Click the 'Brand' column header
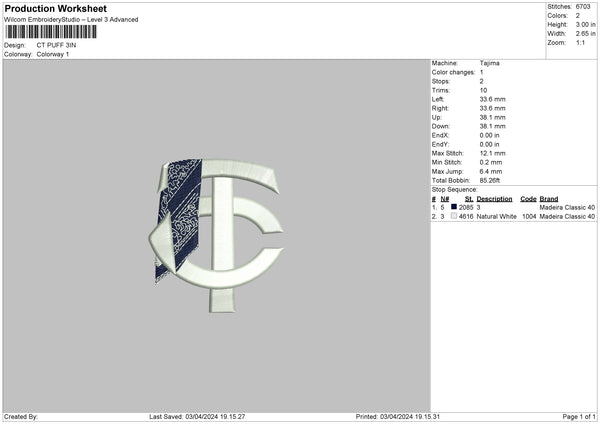The height and width of the screenshot is (424, 600). pyautogui.click(x=549, y=199)
